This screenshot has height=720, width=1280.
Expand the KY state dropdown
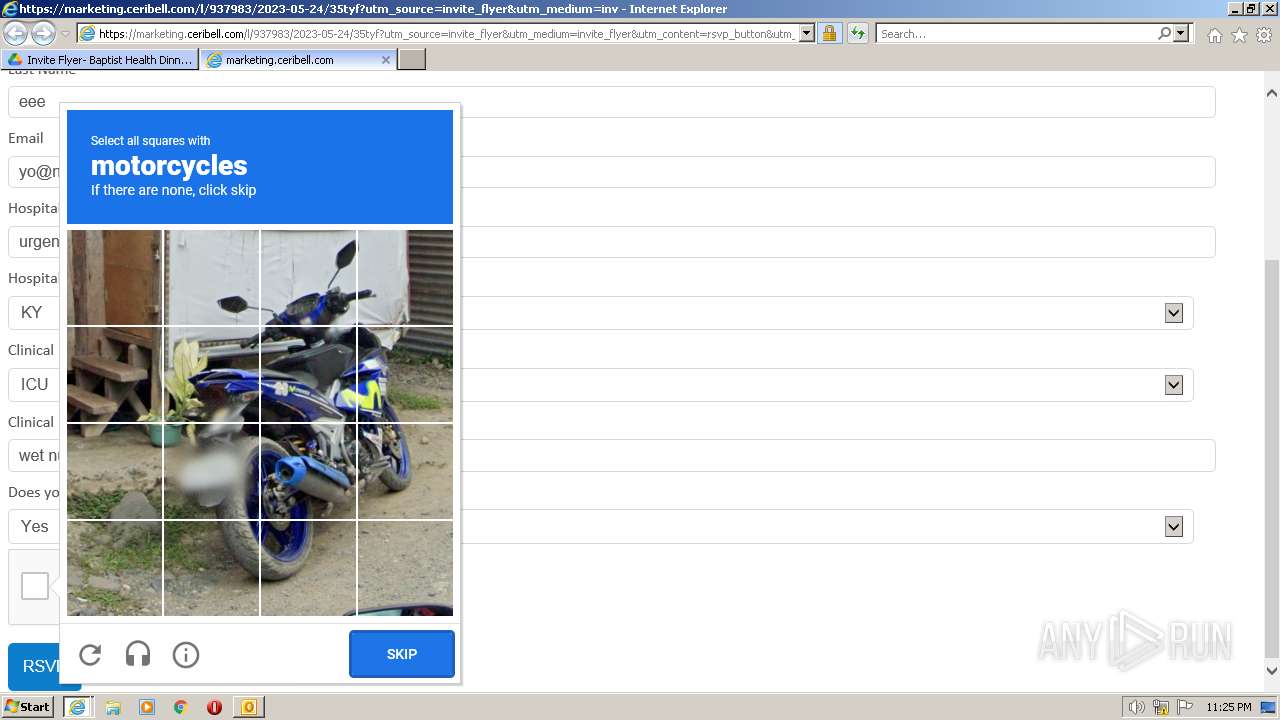tap(1174, 313)
